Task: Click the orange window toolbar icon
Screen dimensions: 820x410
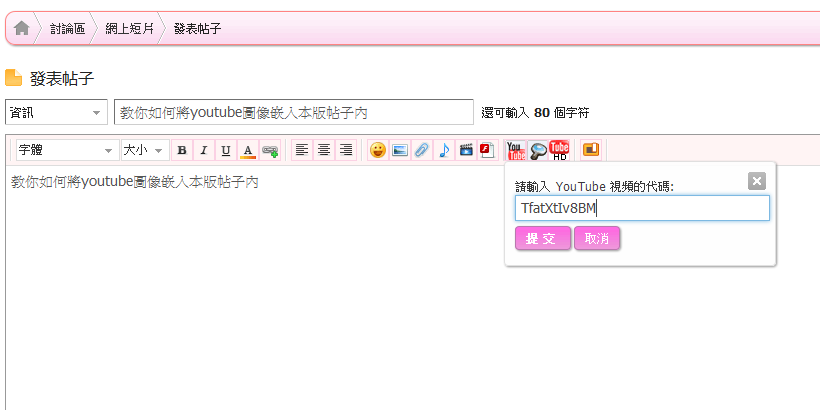Action: tap(591, 150)
